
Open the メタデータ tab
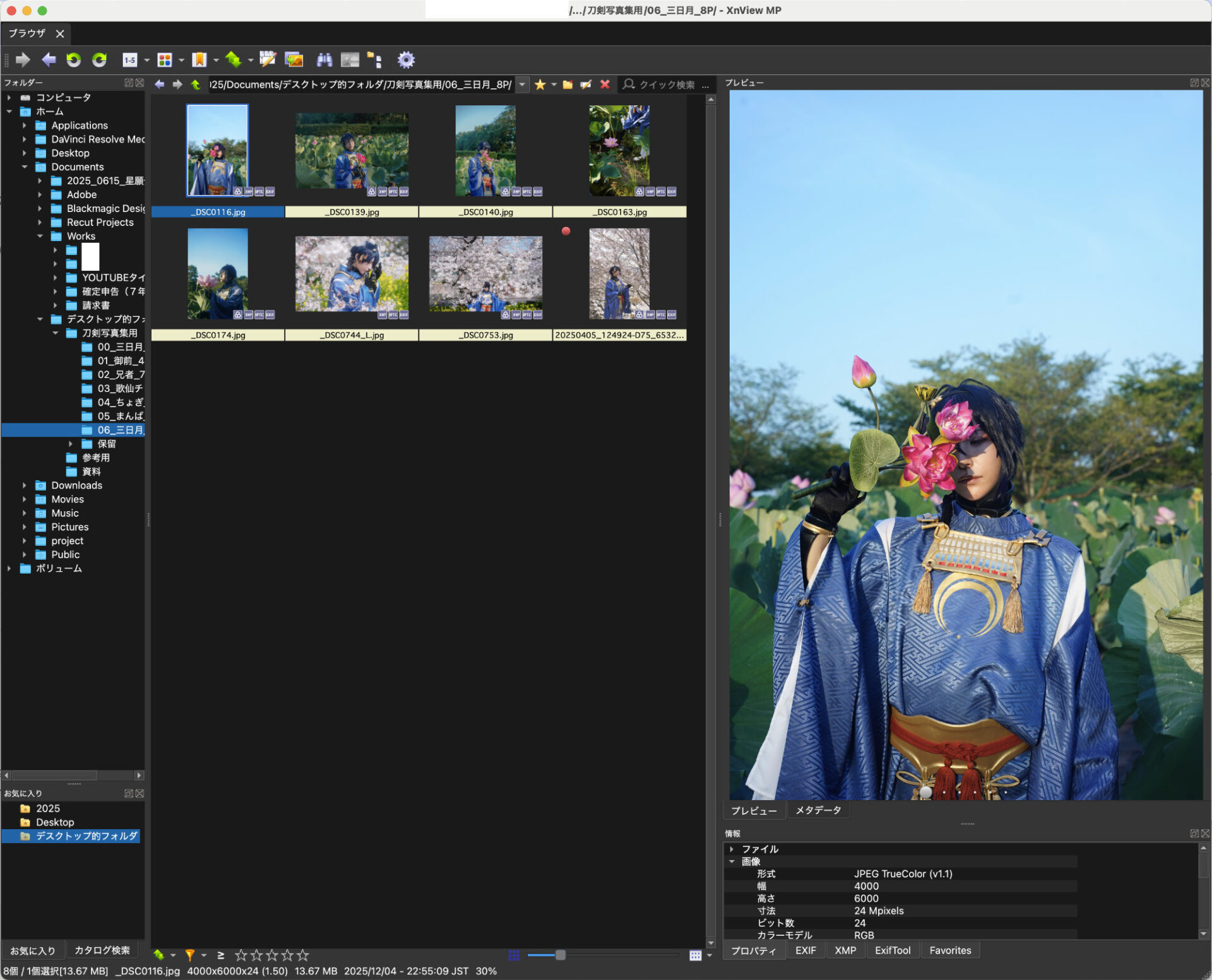click(818, 810)
